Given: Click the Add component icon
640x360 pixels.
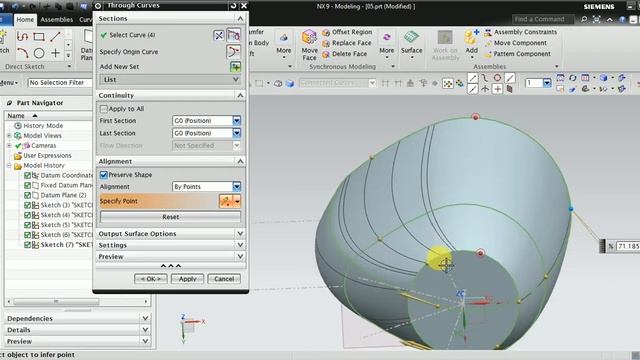Looking at the screenshot, I should [x=471, y=38].
